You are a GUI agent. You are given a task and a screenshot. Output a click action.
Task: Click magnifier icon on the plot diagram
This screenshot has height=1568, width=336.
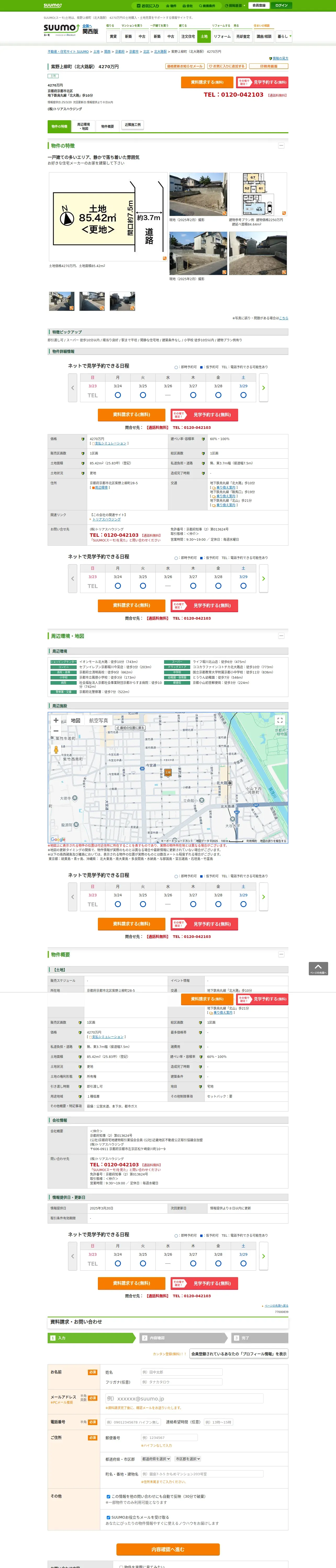click(x=164, y=258)
